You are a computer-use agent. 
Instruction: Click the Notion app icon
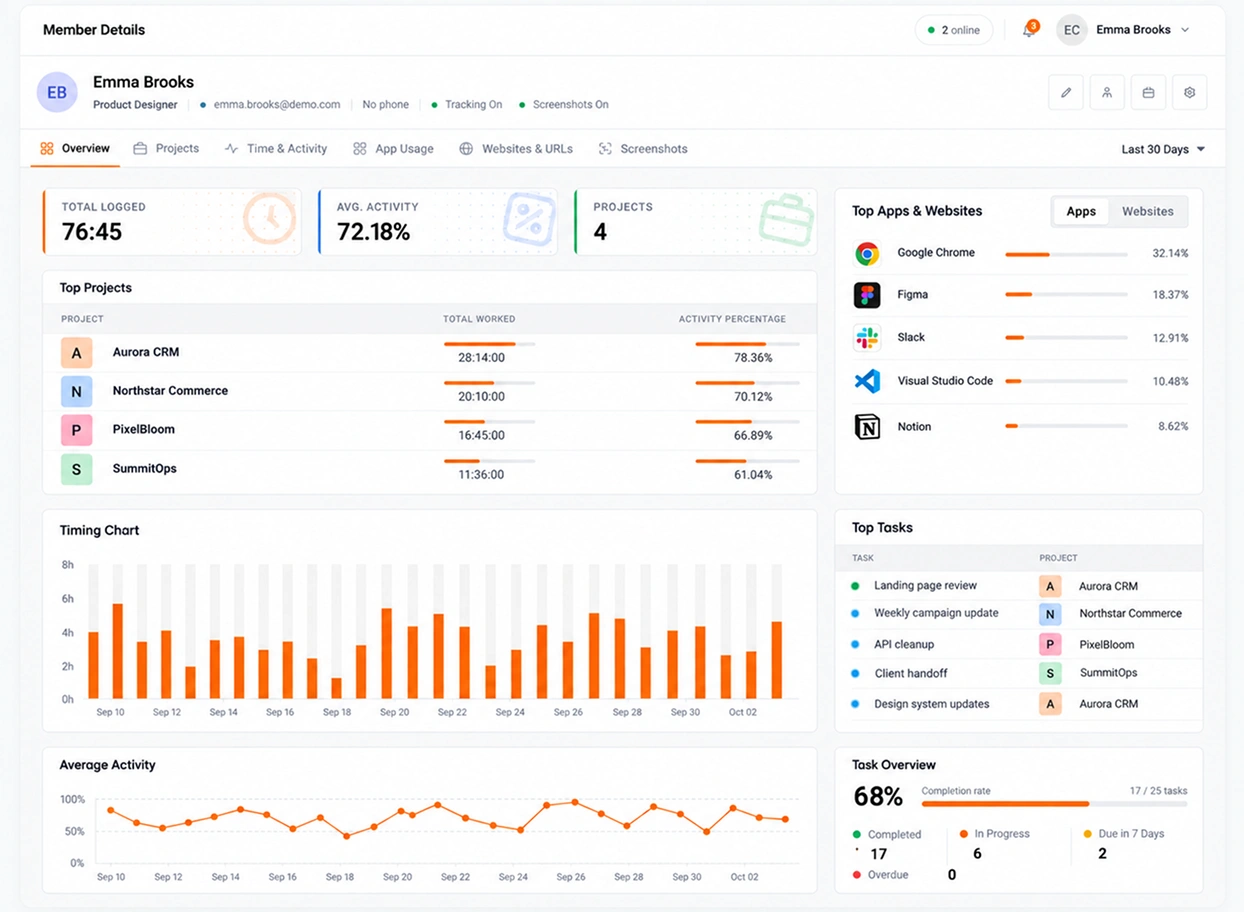(x=867, y=427)
